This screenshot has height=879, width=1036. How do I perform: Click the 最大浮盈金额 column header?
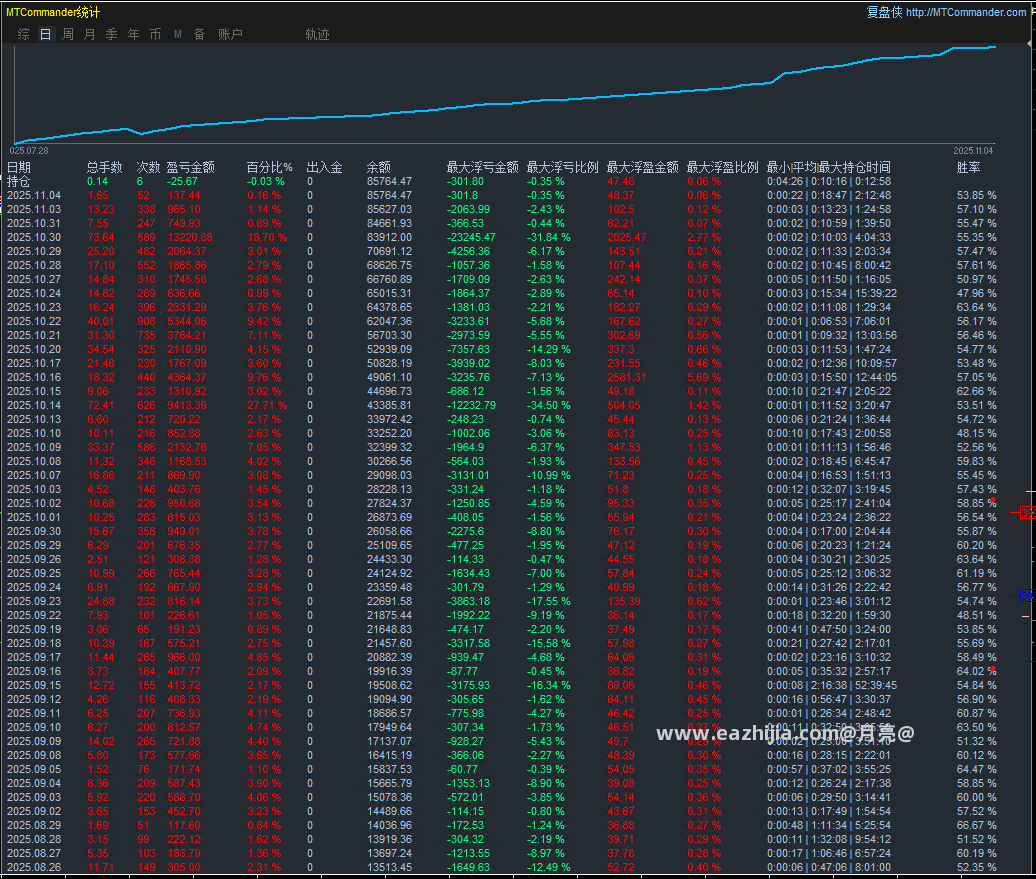(642, 167)
